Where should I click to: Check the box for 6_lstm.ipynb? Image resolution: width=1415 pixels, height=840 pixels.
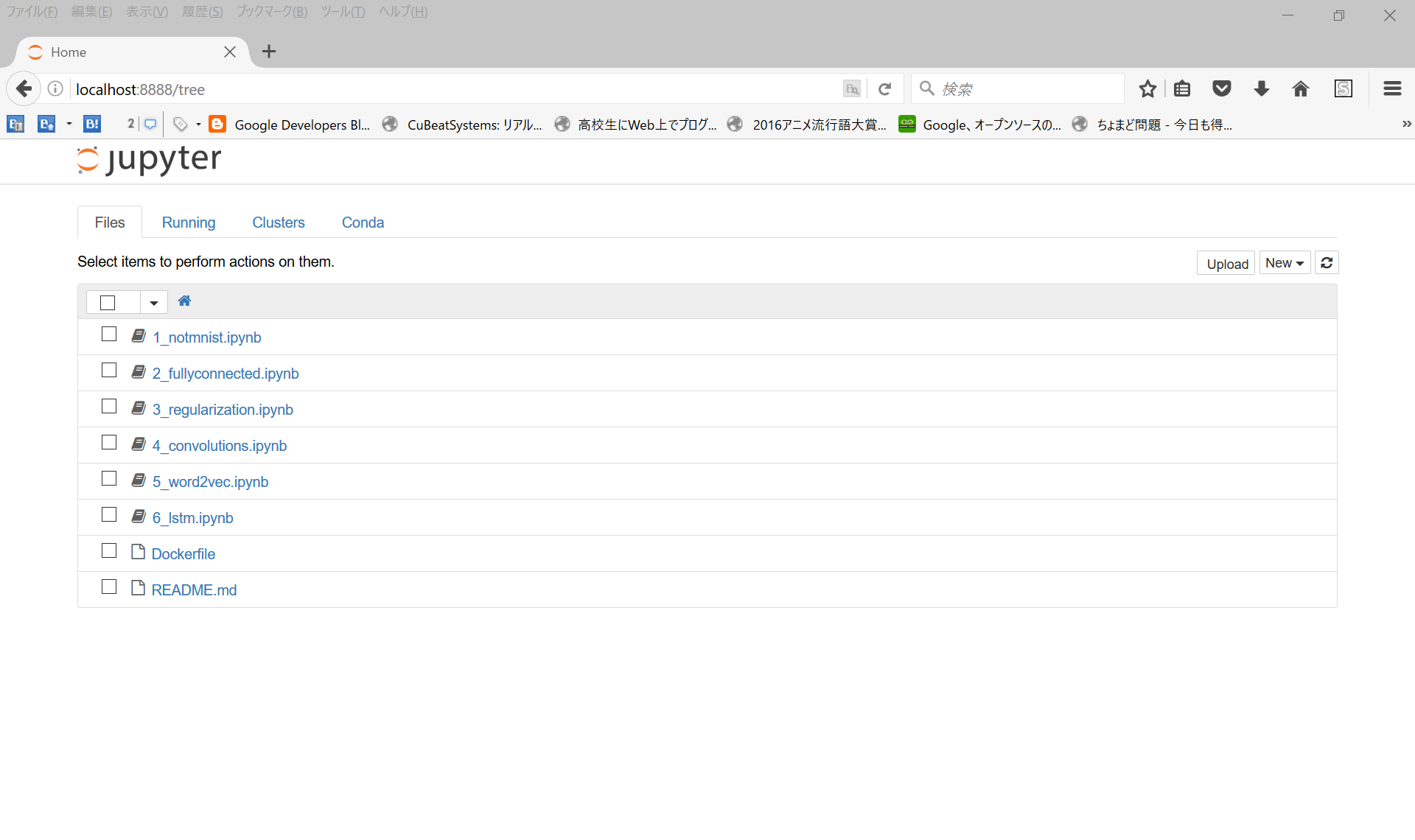(109, 515)
